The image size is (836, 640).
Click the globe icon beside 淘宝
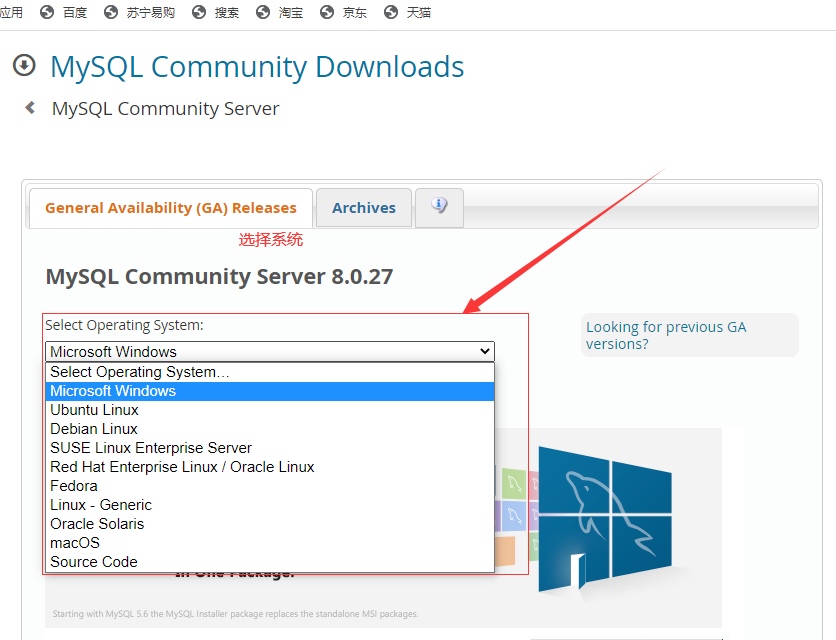pyautogui.click(x=263, y=12)
